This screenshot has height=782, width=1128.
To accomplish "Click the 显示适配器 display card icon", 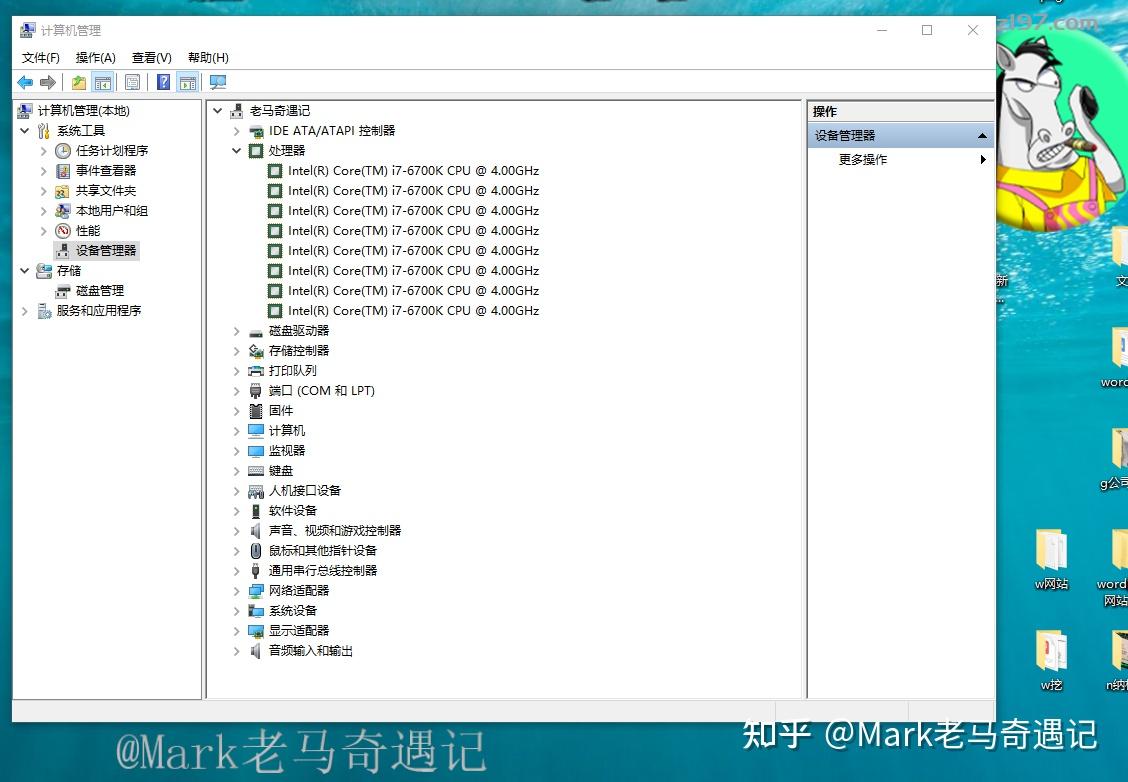I will coord(255,631).
